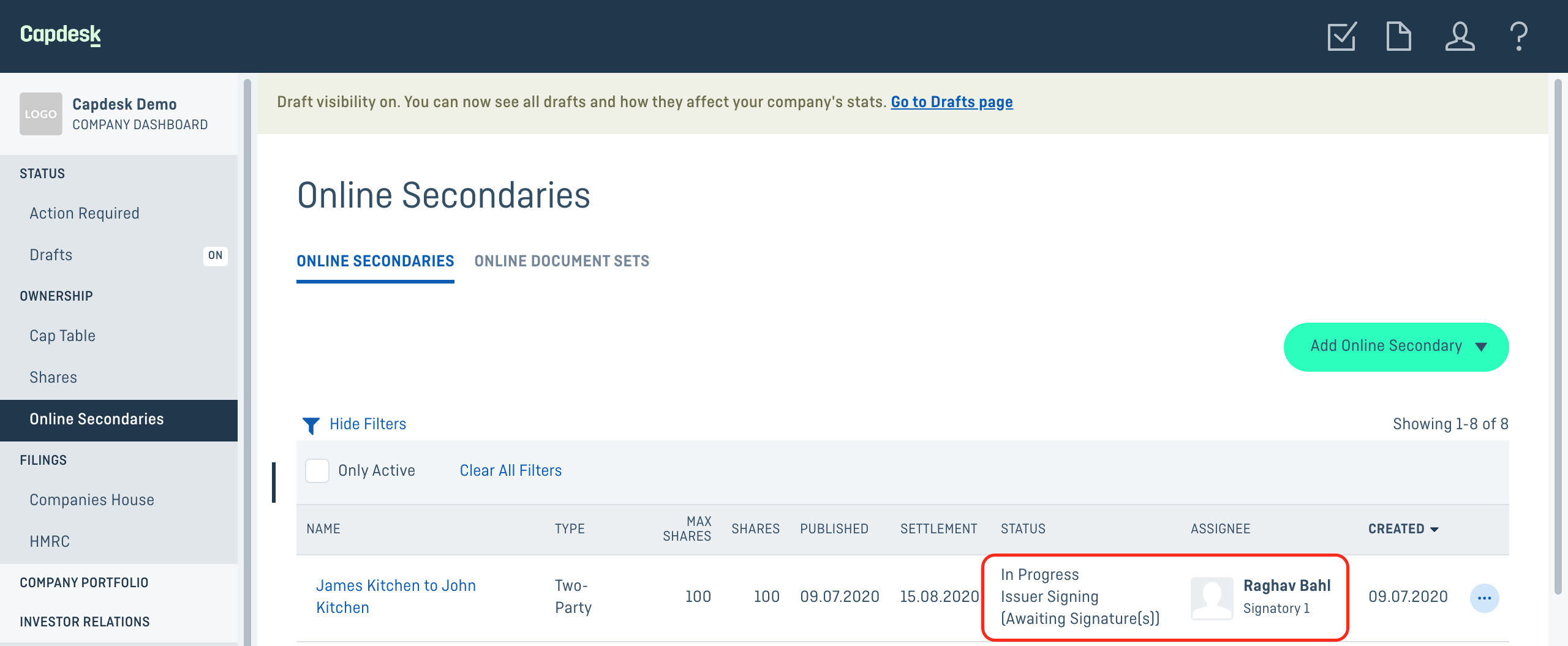Select Online Secondaries in the sidebar

click(x=119, y=419)
